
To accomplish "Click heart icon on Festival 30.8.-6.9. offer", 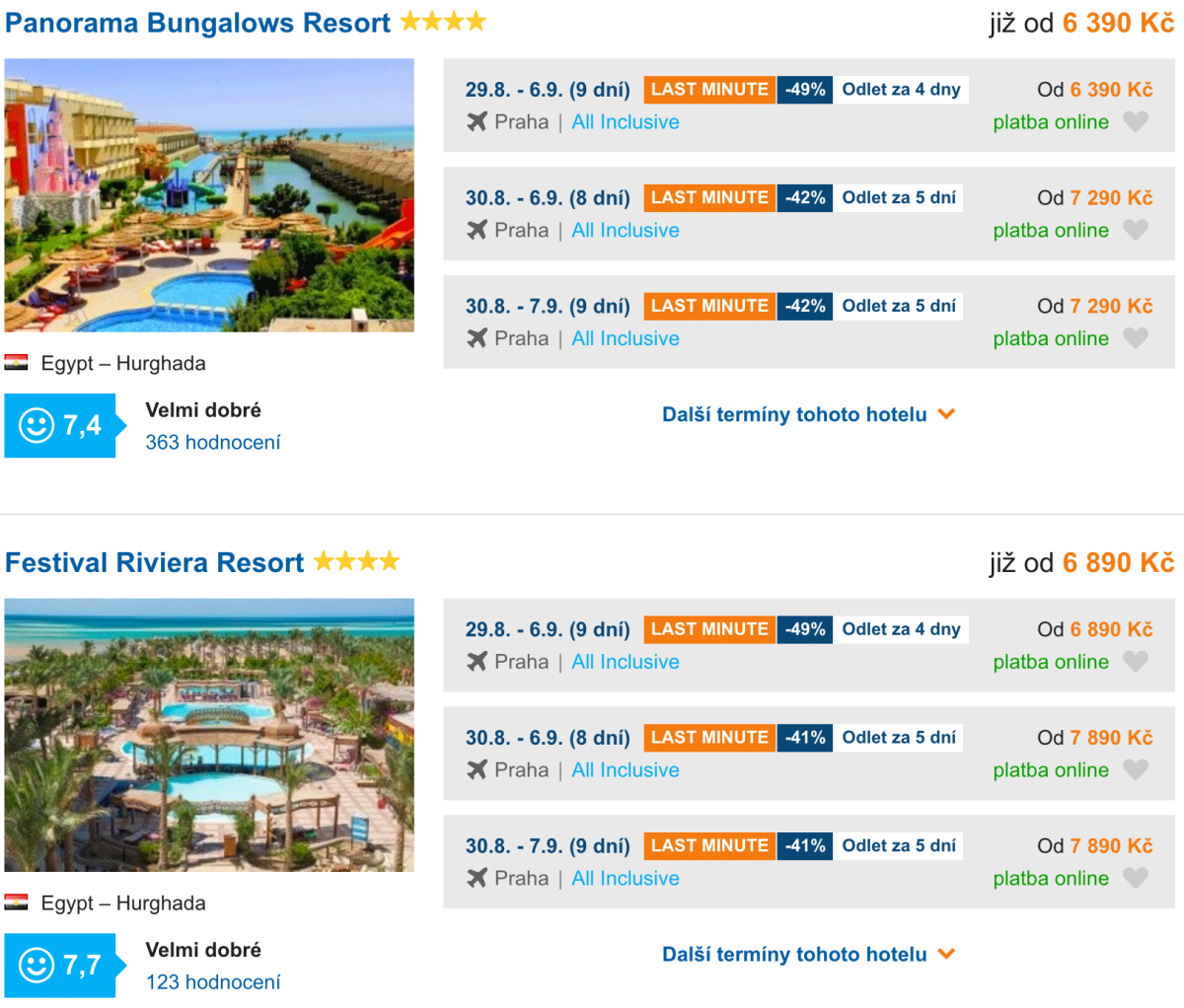I will point(1136,770).
